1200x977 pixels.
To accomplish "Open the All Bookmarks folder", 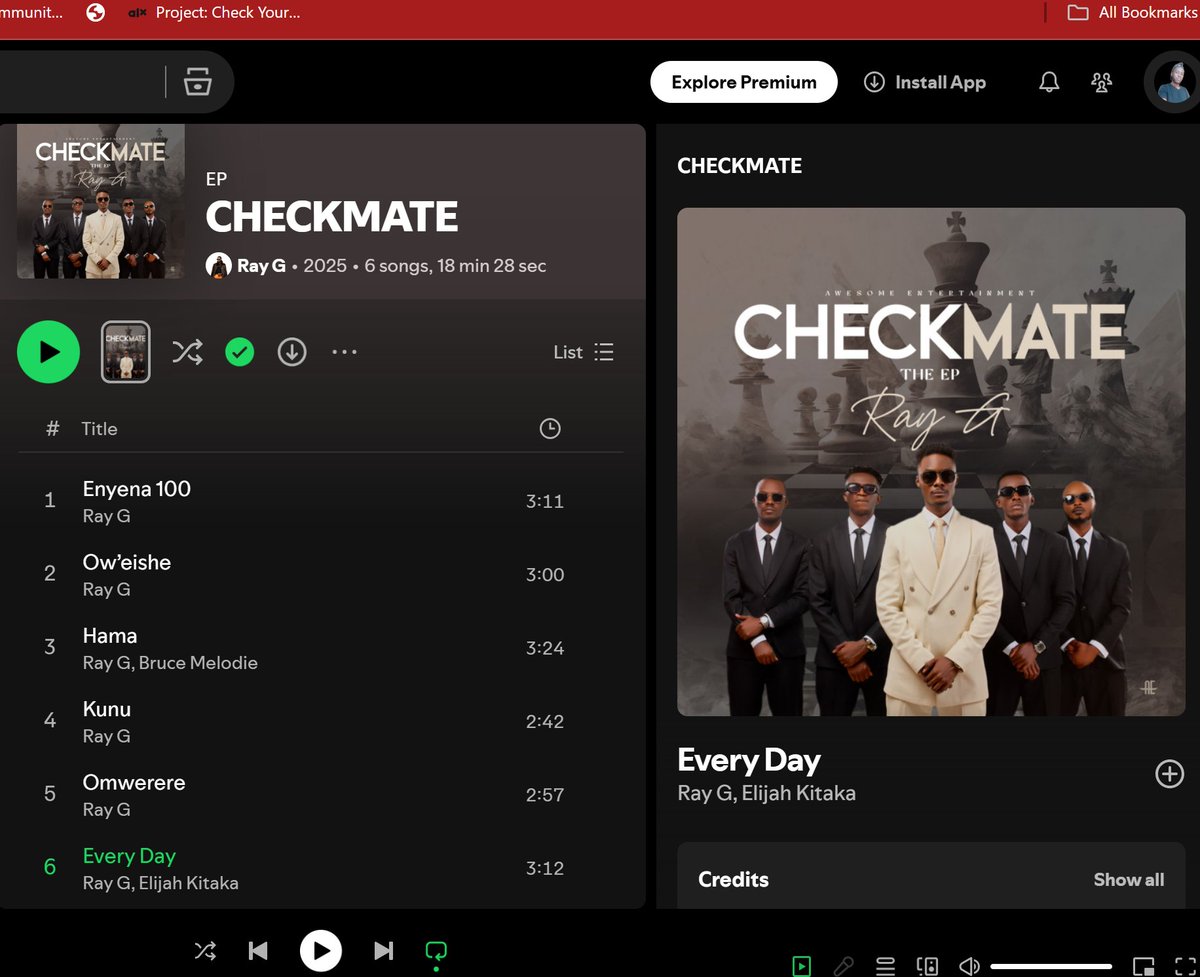I will pos(1132,13).
